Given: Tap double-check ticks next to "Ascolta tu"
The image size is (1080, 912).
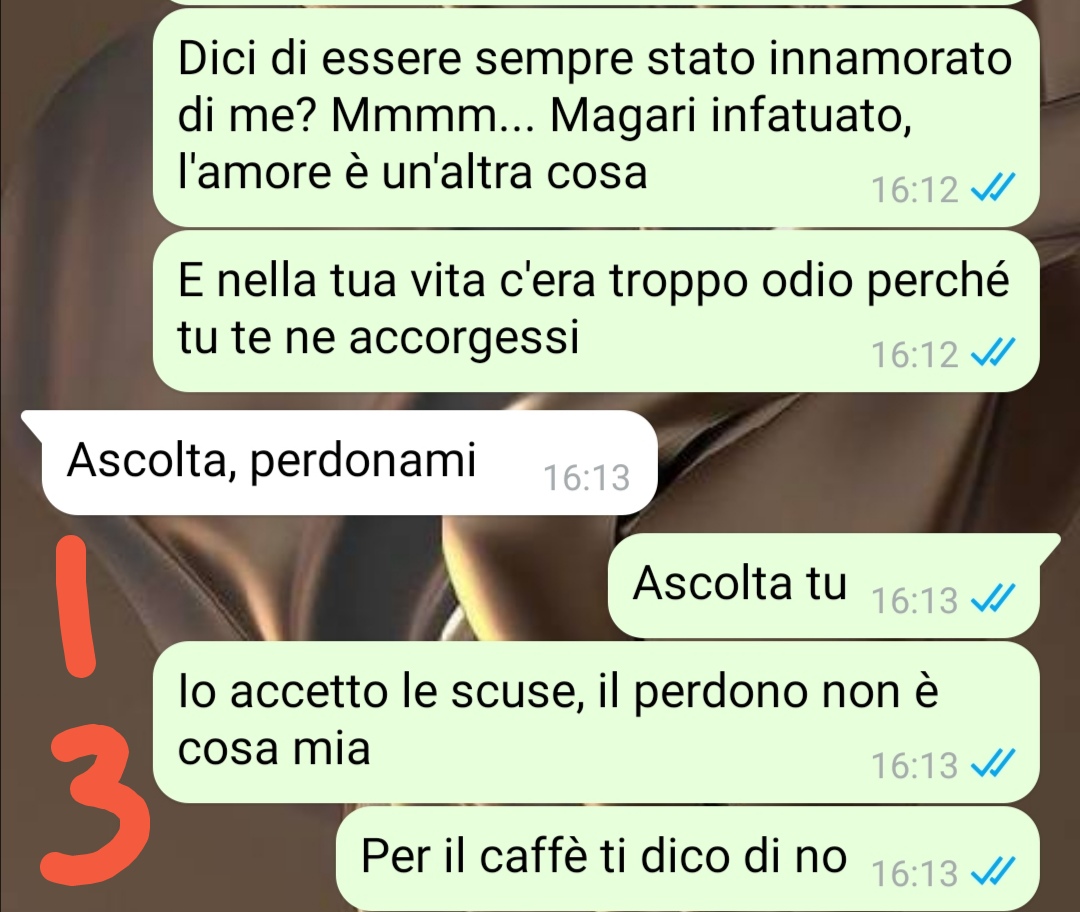Looking at the screenshot, I should pyautogui.click(x=992, y=599).
